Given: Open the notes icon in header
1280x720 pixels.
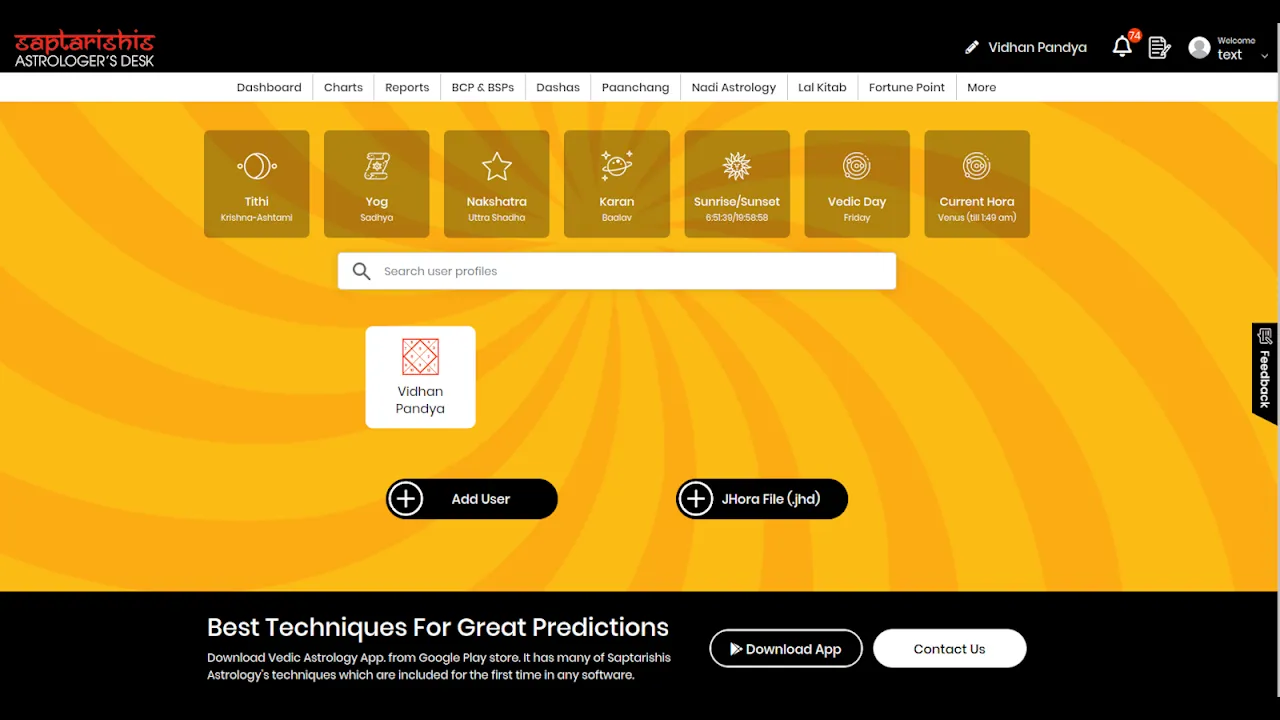Looking at the screenshot, I should (x=1159, y=47).
